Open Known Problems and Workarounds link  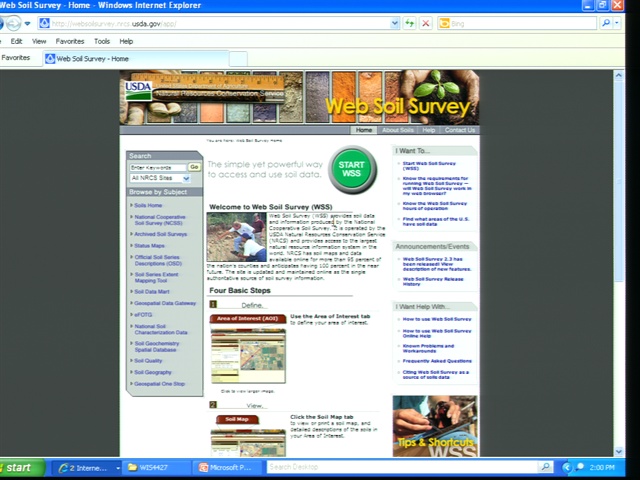click(428, 349)
